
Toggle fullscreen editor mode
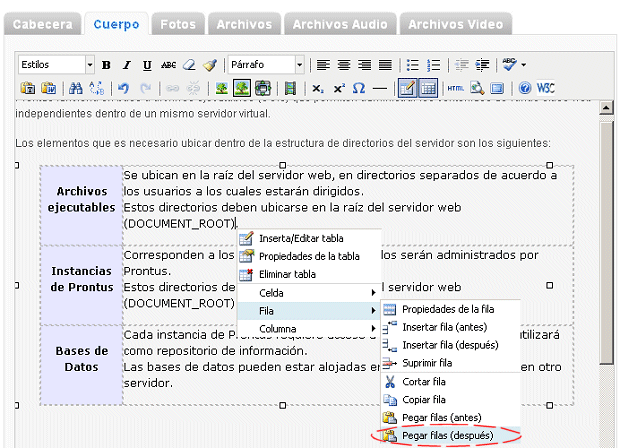pyautogui.click(x=497, y=88)
